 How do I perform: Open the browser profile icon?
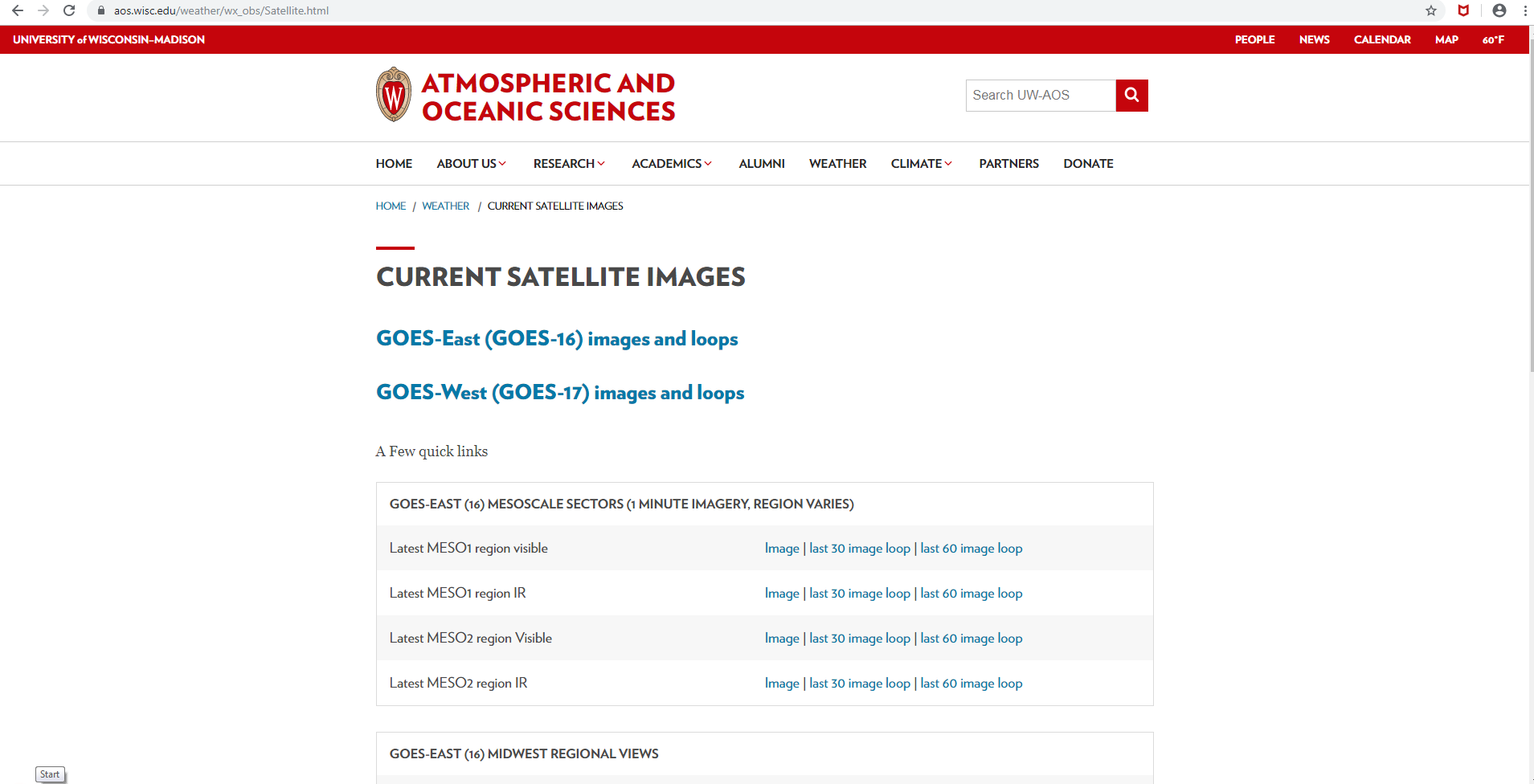coord(1498,10)
